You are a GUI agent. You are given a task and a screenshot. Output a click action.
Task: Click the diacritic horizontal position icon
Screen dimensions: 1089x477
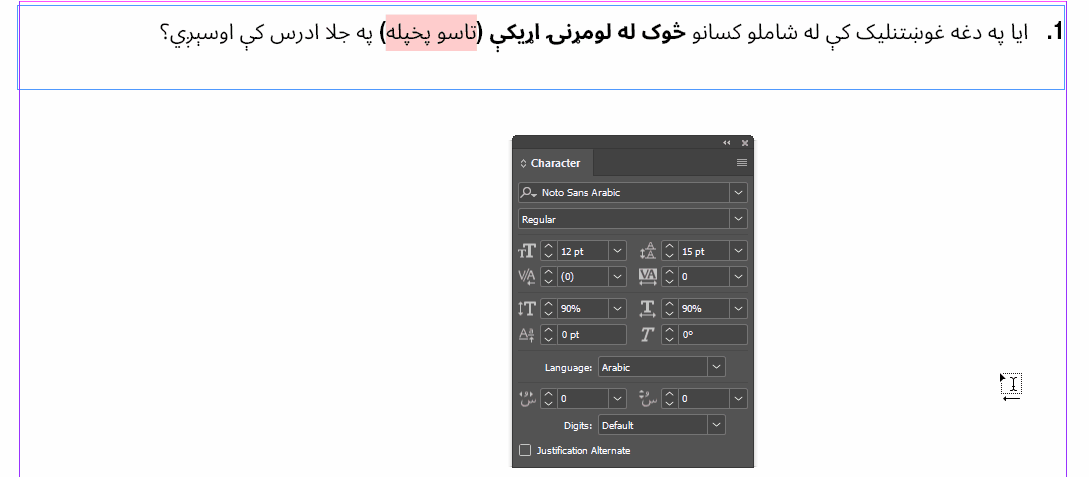(x=528, y=399)
